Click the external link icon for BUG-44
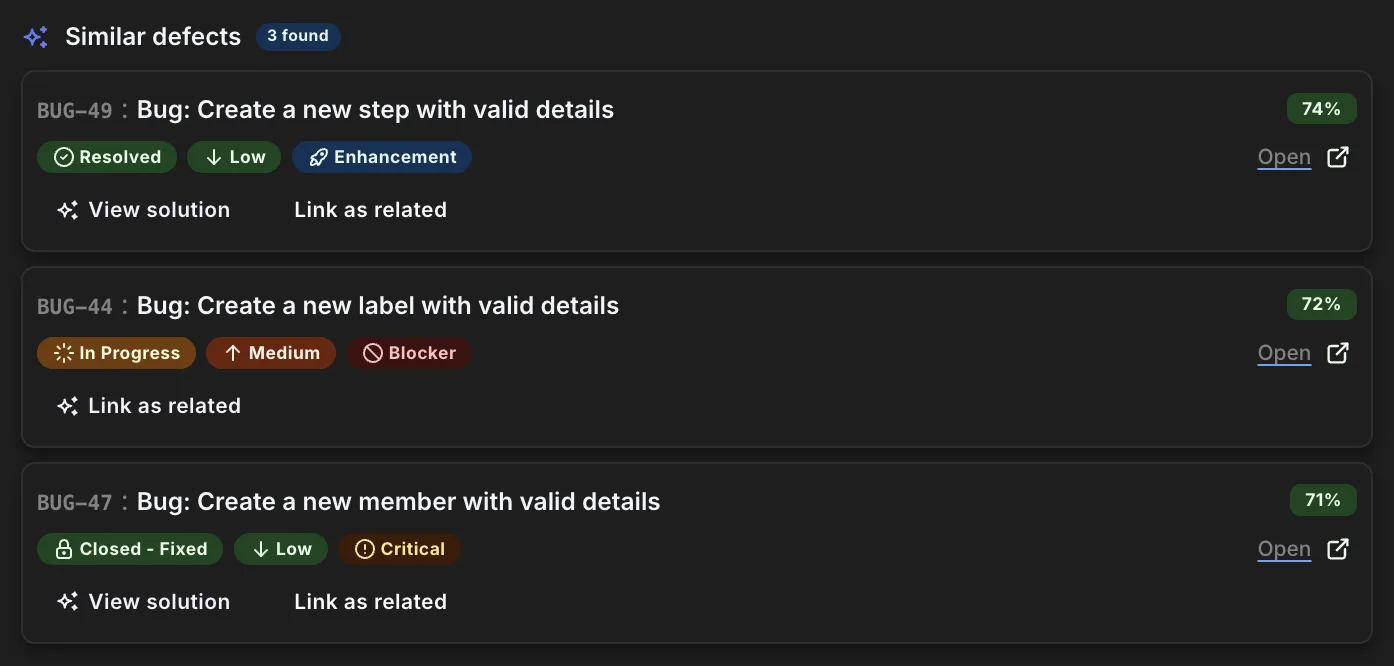This screenshot has width=1394, height=666. click(1338, 353)
